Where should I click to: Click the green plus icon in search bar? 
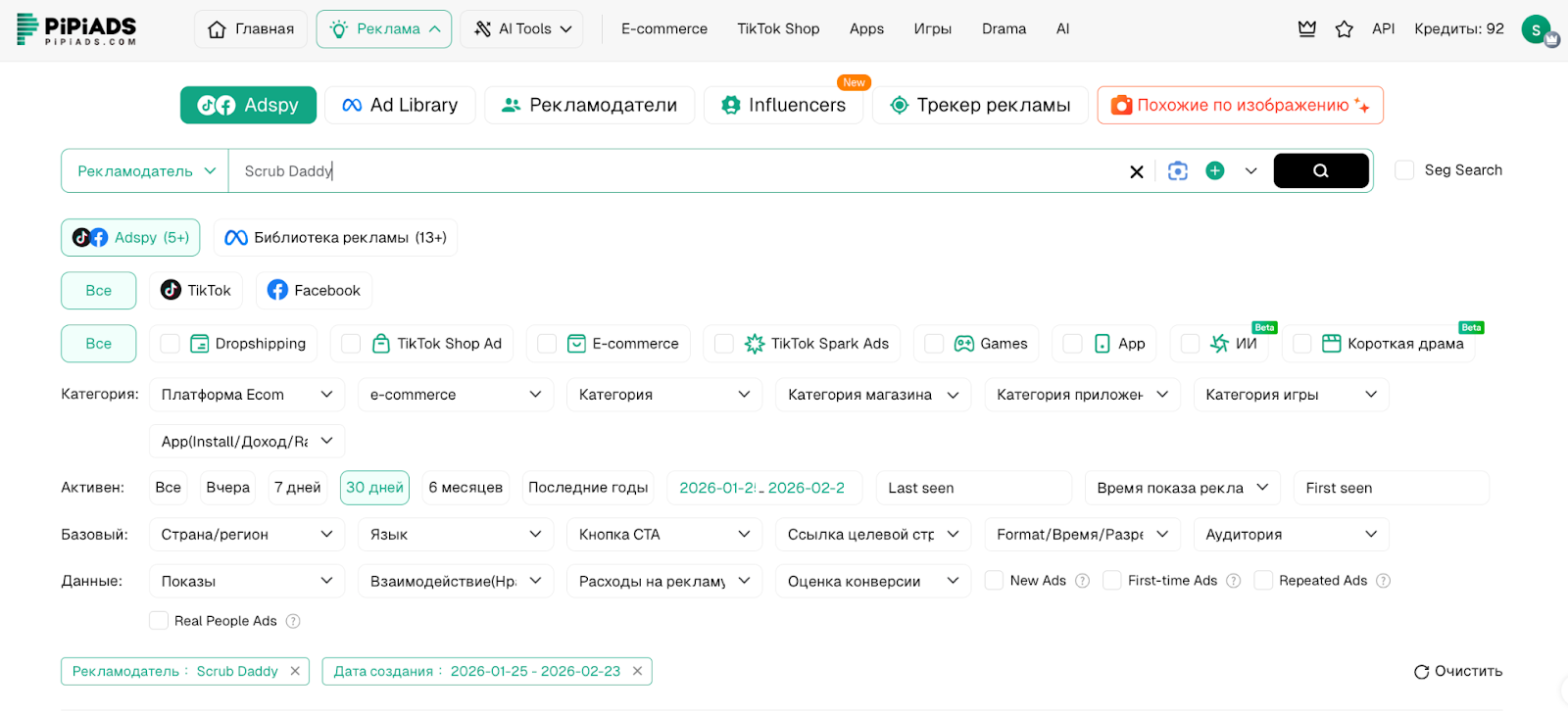(x=1214, y=170)
